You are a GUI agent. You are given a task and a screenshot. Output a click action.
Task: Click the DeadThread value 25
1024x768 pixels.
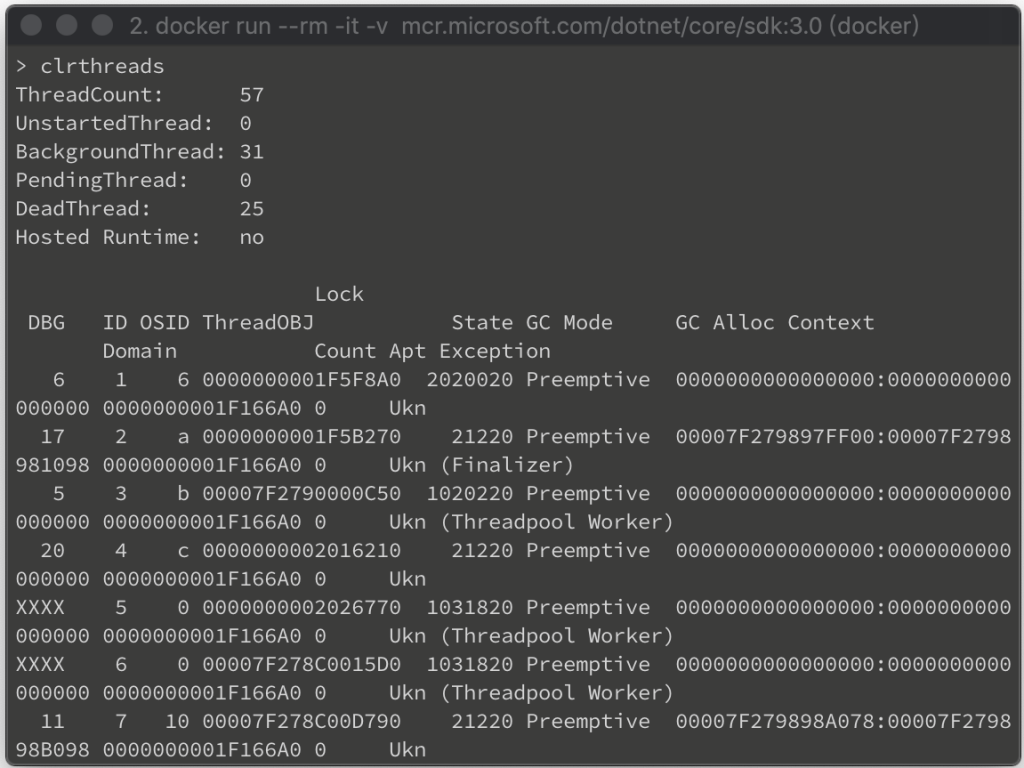(x=251, y=209)
